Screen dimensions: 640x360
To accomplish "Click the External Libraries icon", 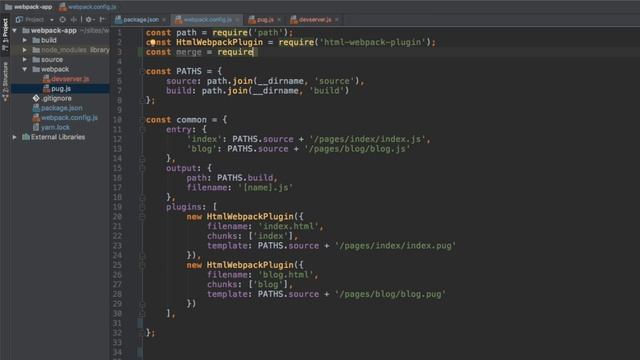I will (26, 137).
